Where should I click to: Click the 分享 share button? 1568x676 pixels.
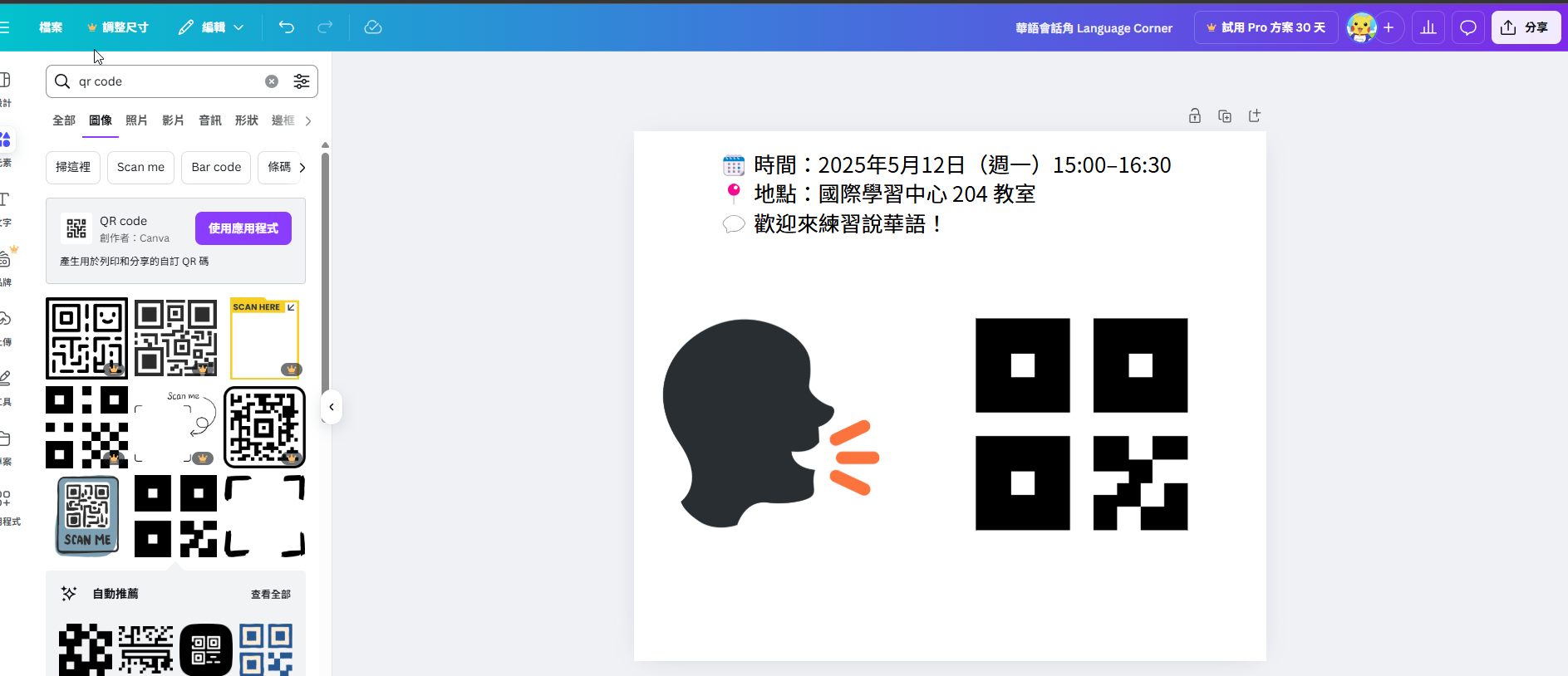tap(1526, 27)
